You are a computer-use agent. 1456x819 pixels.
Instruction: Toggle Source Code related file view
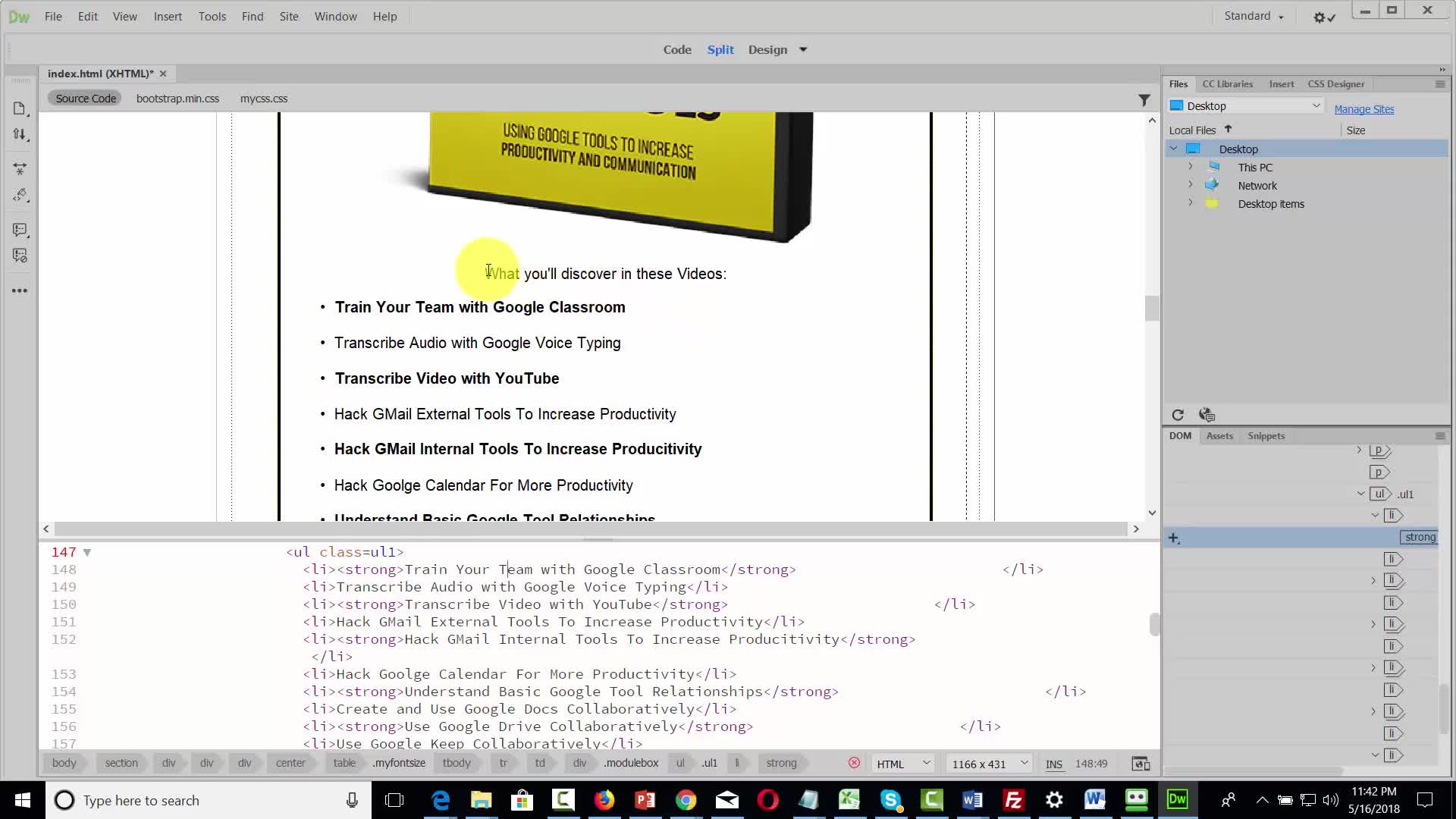[x=86, y=99]
